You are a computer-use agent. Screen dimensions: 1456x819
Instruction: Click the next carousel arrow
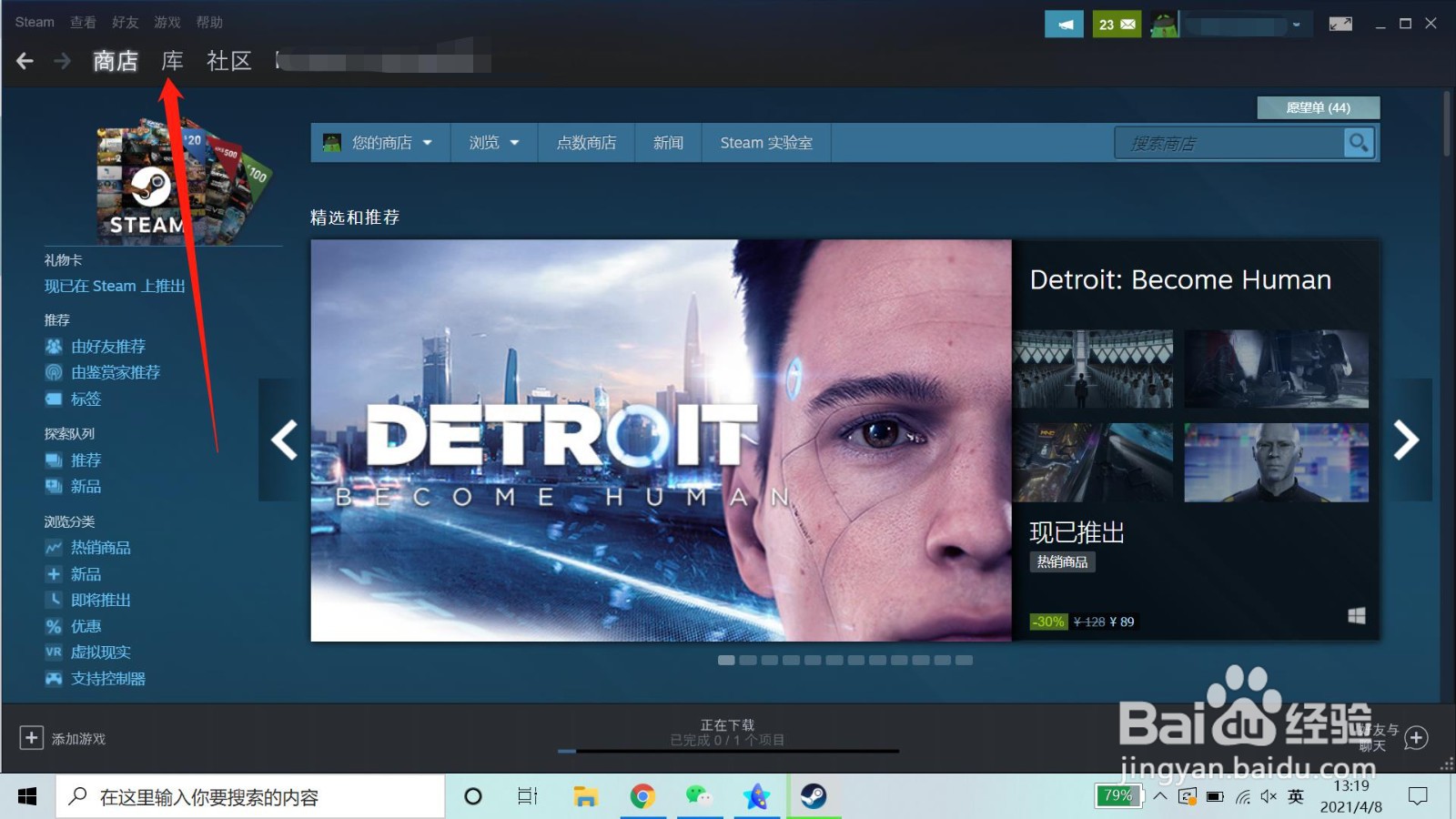click(x=1406, y=440)
